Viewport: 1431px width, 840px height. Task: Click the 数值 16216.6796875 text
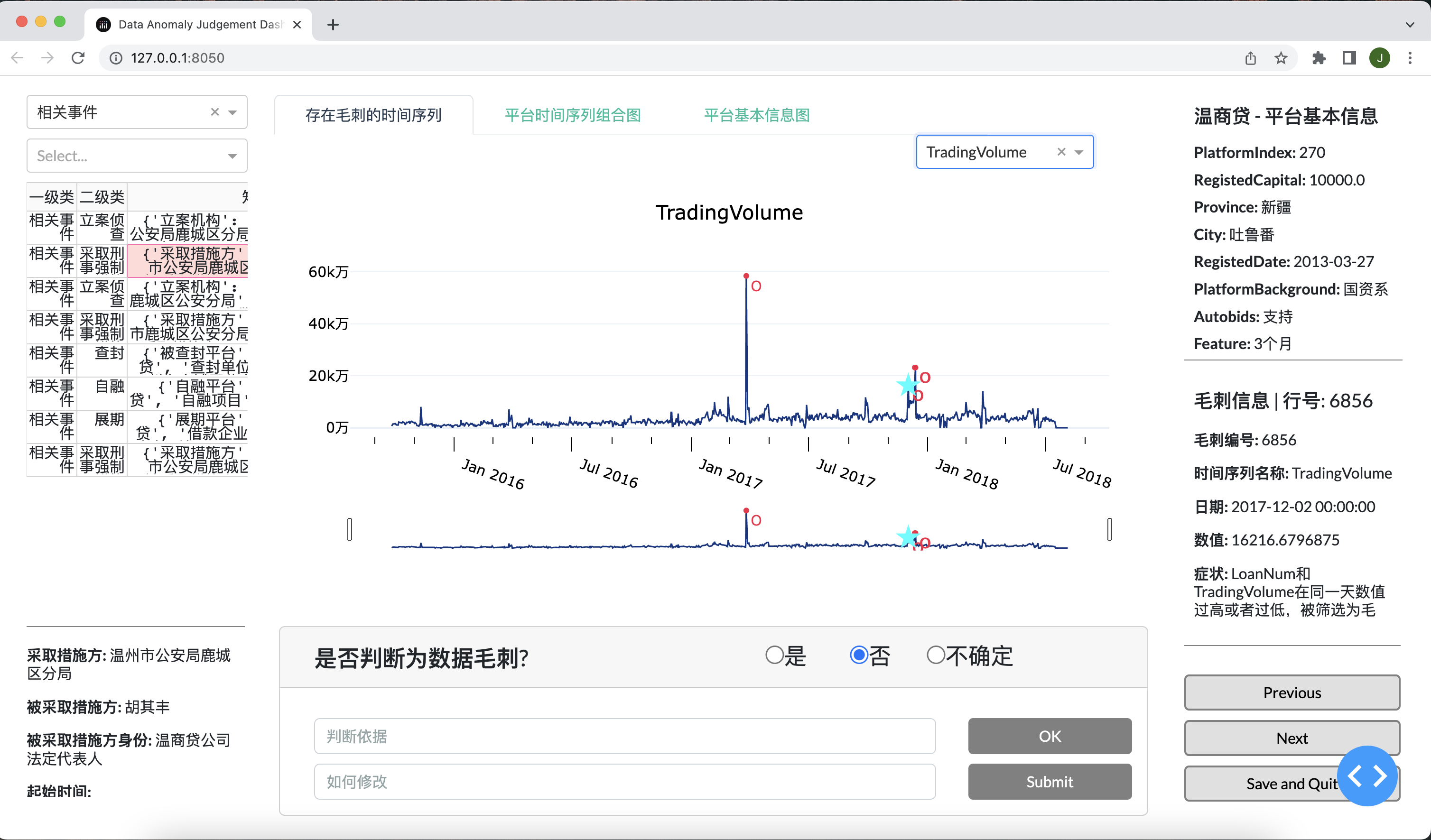click(1266, 540)
